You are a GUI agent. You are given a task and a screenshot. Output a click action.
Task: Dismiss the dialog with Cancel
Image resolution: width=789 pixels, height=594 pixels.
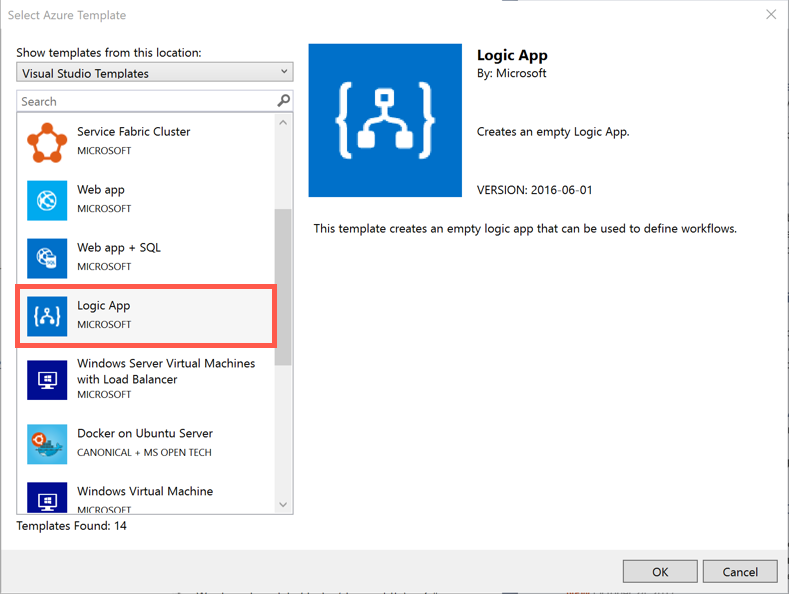(x=740, y=572)
